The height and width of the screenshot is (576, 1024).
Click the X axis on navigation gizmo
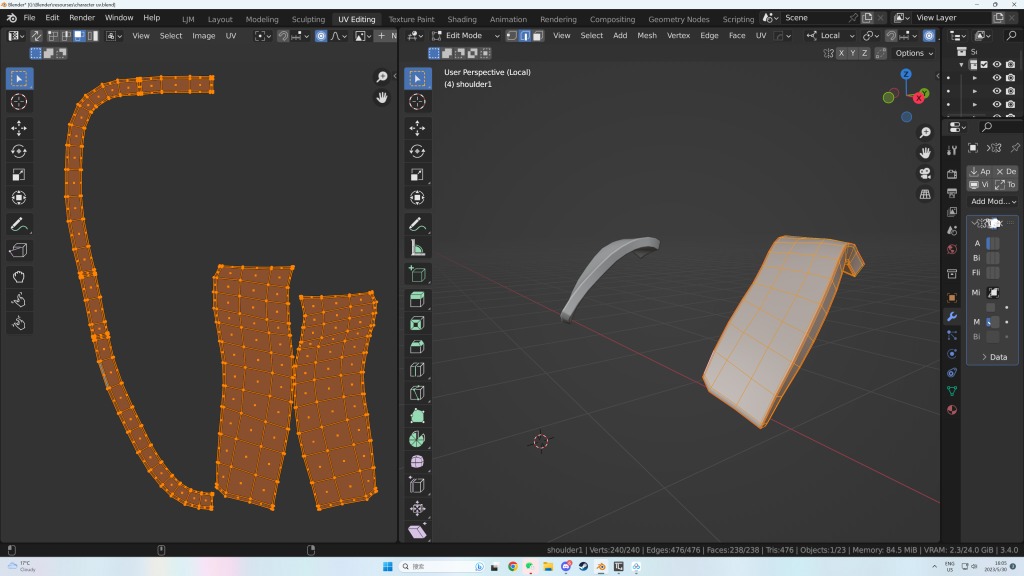(x=919, y=99)
